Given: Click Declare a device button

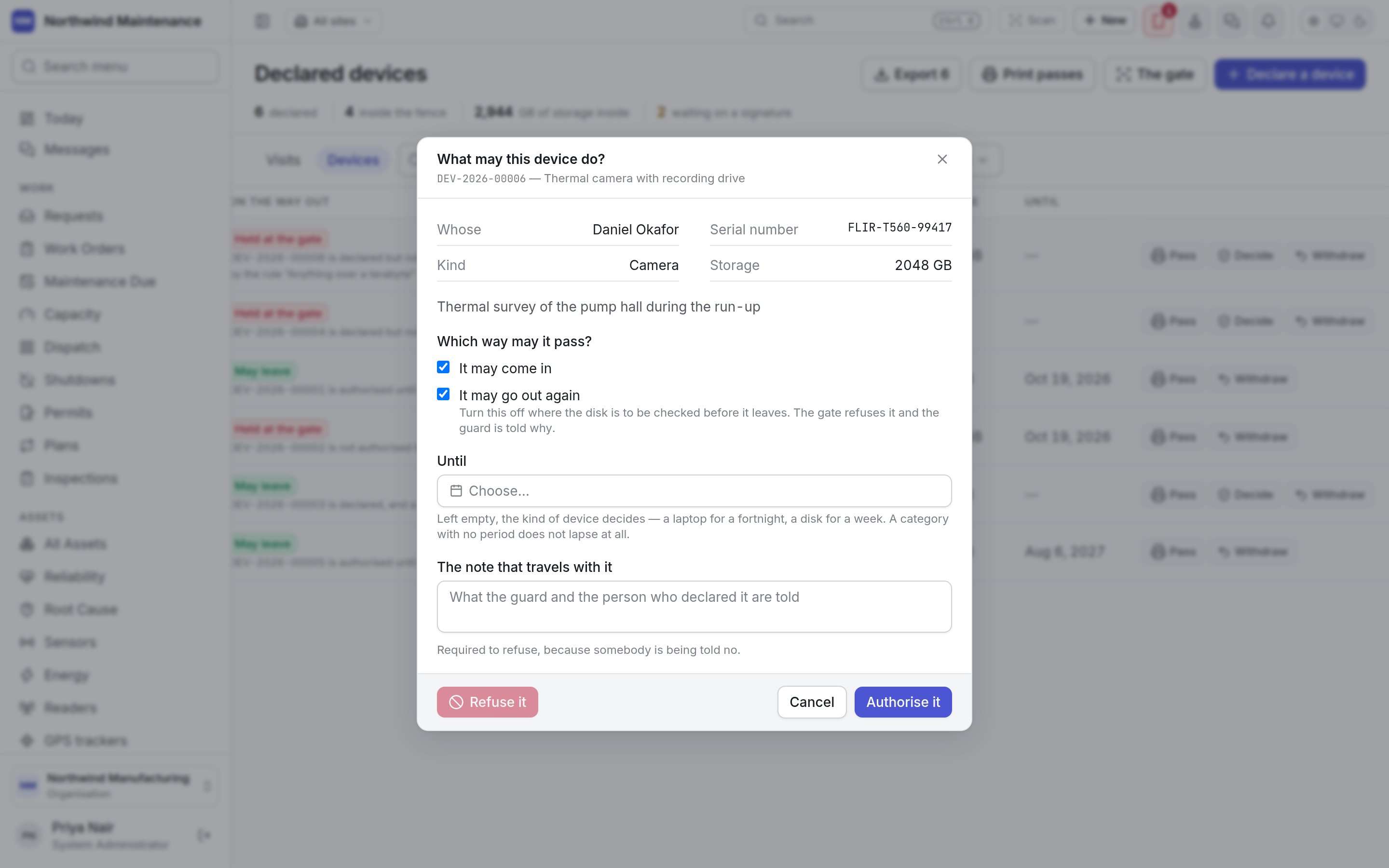Looking at the screenshot, I should (x=1290, y=74).
